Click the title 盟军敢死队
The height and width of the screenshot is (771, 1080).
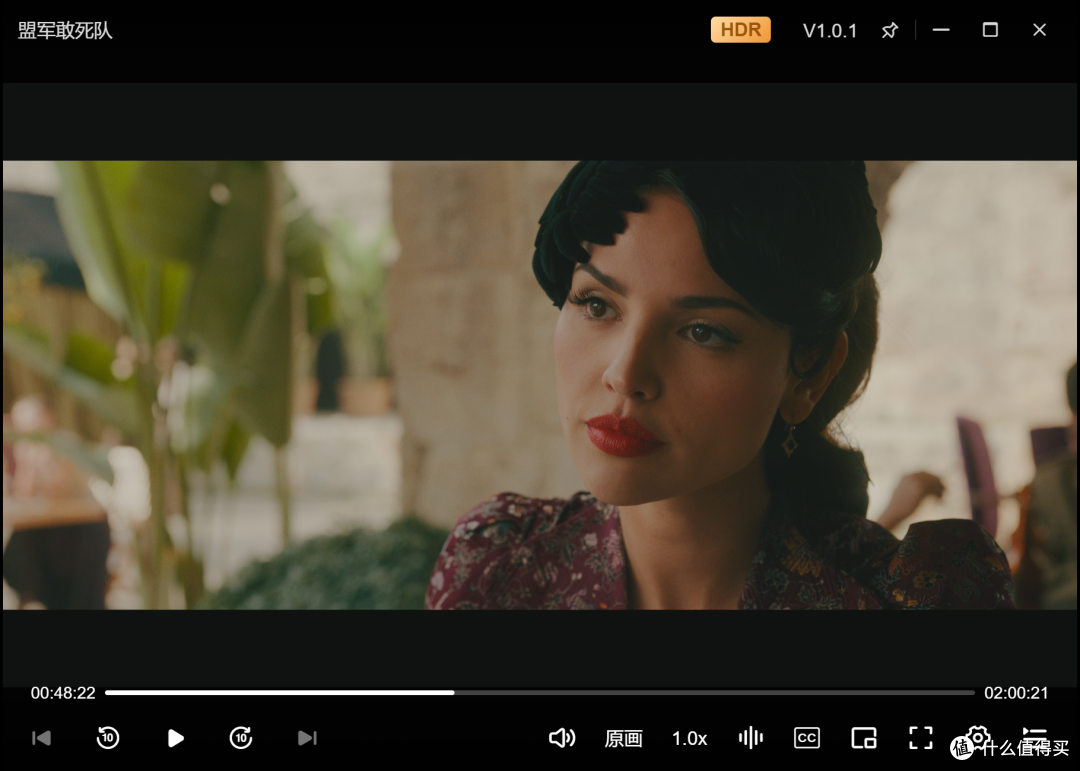click(x=65, y=30)
